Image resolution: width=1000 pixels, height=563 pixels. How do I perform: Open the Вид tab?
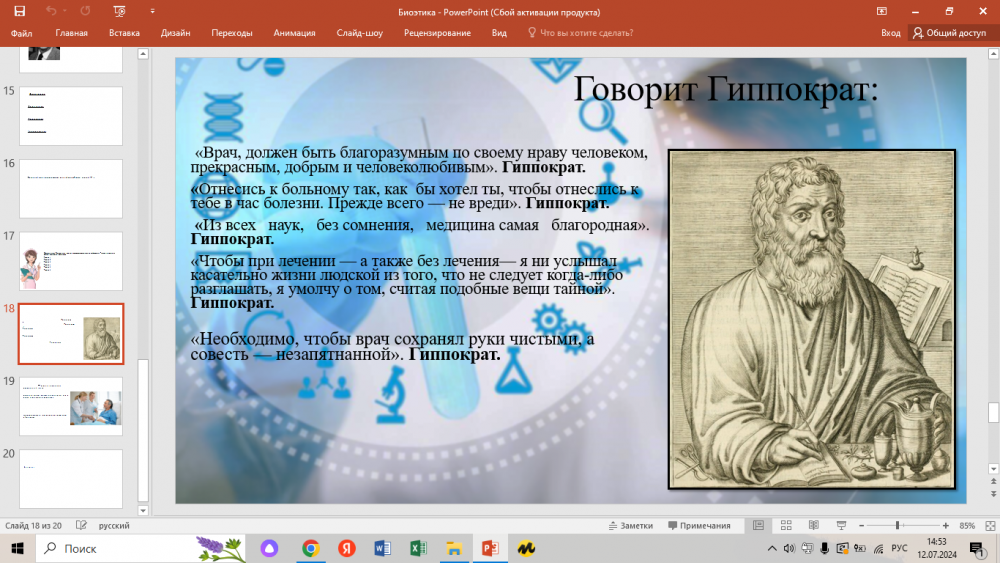(x=499, y=33)
